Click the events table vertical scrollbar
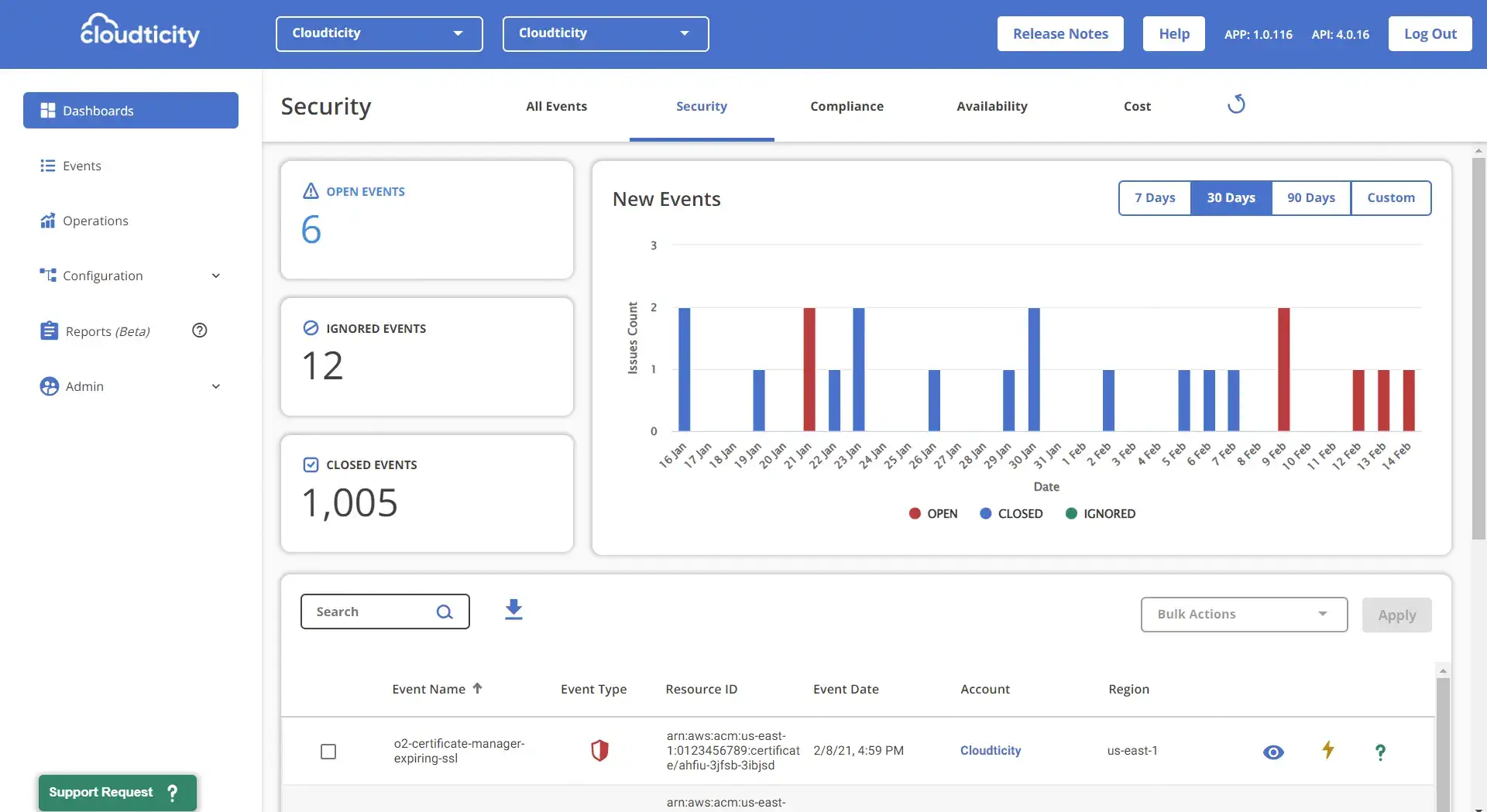 tap(1442, 743)
